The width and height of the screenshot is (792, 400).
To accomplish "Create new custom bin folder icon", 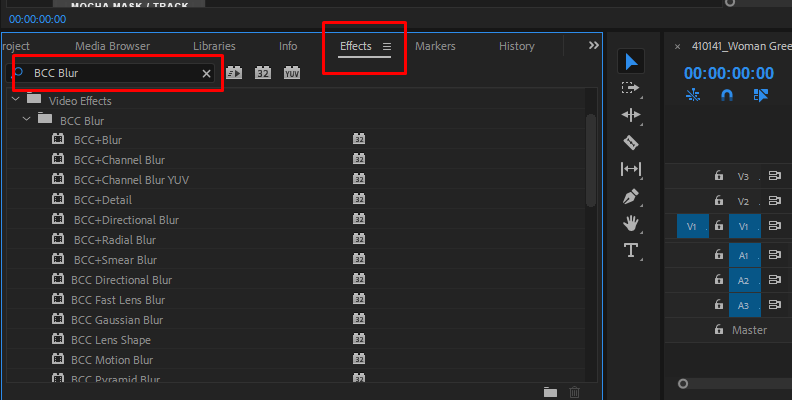I will coord(551,392).
